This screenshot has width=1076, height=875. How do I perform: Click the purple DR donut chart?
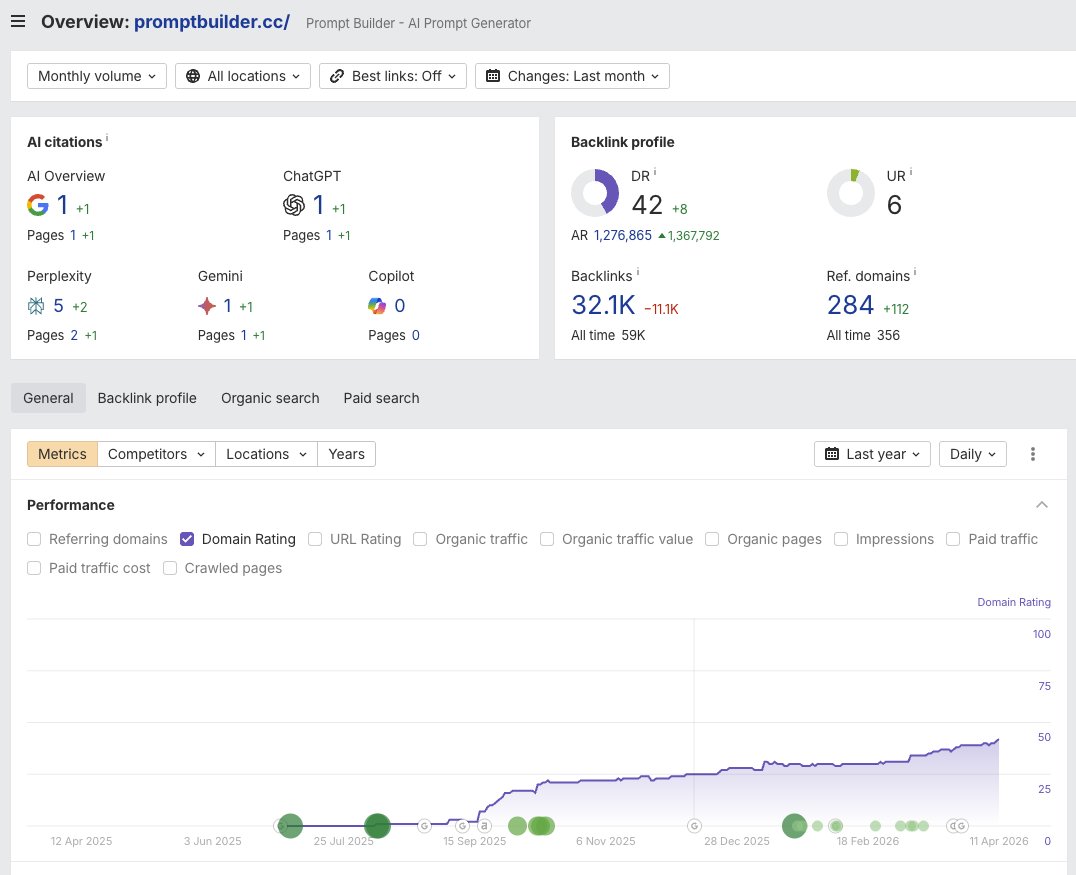click(x=595, y=193)
